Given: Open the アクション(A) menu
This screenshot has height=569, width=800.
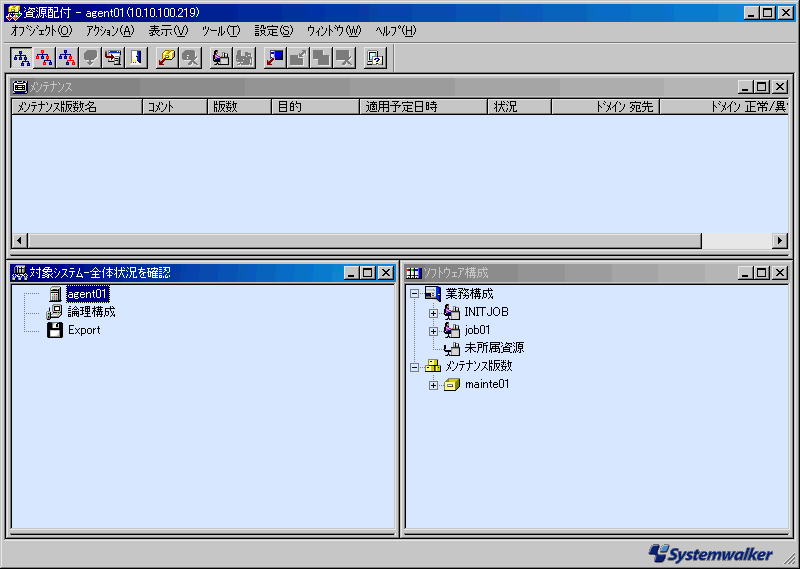Looking at the screenshot, I should [x=110, y=31].
